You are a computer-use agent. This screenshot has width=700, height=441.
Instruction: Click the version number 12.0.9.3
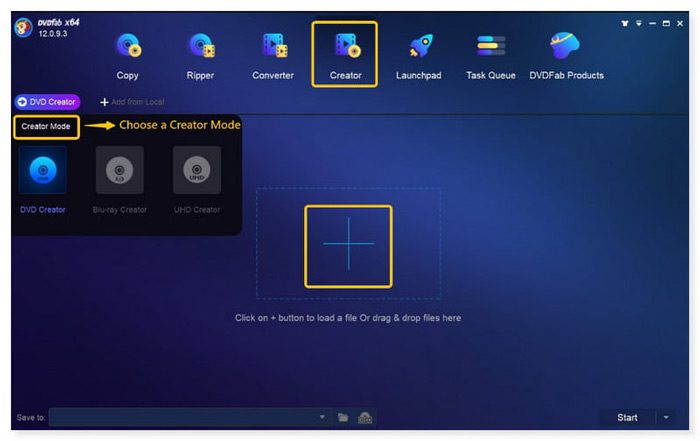point(53,34)
